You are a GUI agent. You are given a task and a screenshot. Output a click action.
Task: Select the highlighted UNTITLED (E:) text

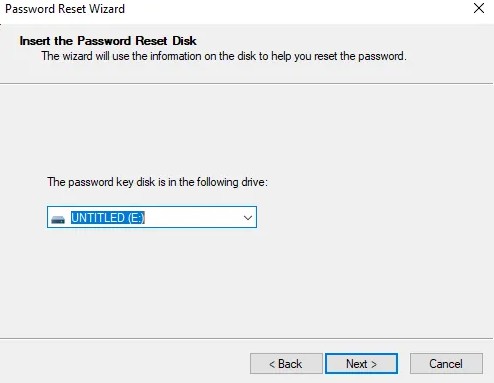pyautogui.click(x=108, y=218)
